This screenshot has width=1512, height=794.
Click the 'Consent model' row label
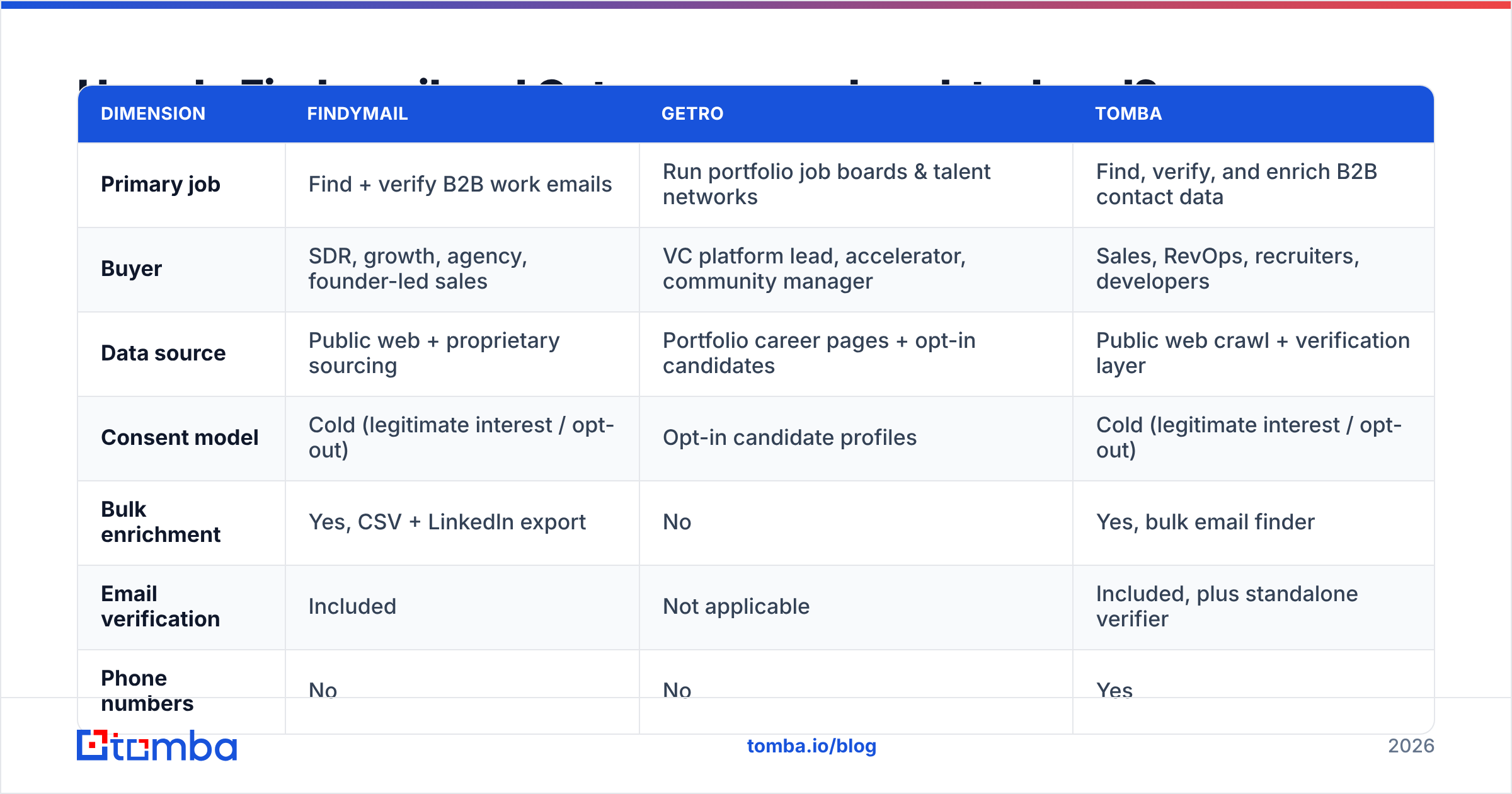pyautogui.click(x=180, y=437)
